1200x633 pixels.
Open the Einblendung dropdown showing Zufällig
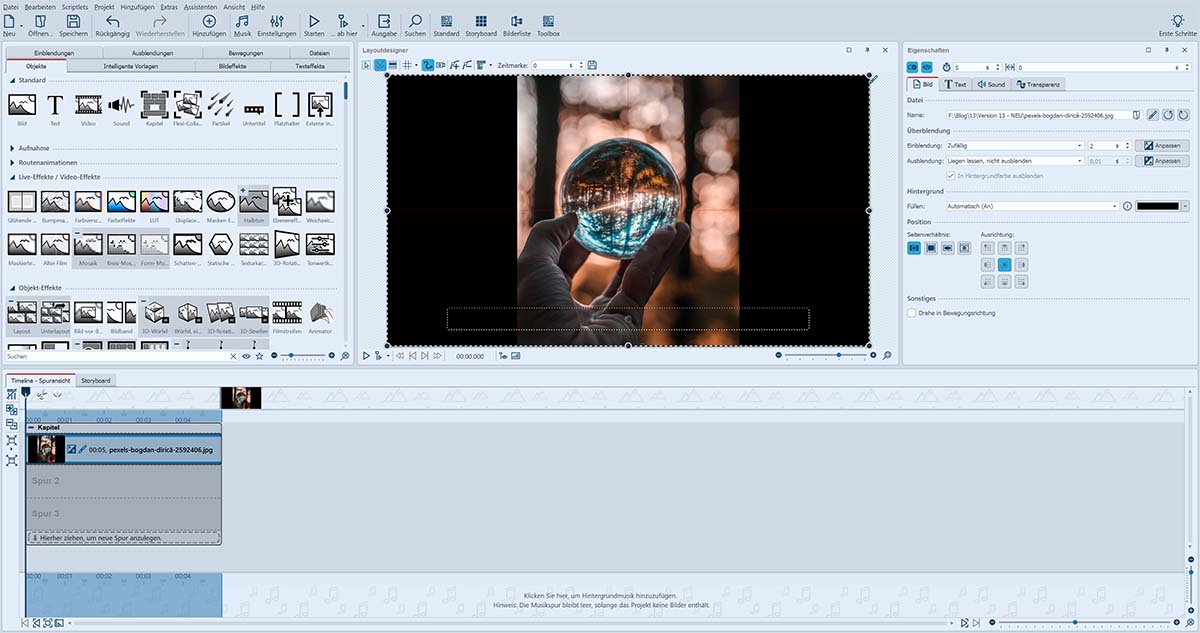[x=1015, y=146]
